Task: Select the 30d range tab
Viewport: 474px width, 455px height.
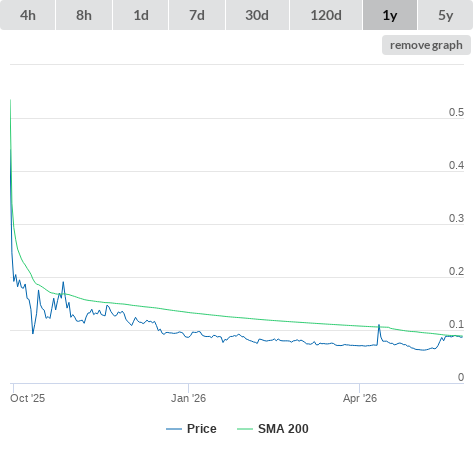Action: (x=257, y=15)
